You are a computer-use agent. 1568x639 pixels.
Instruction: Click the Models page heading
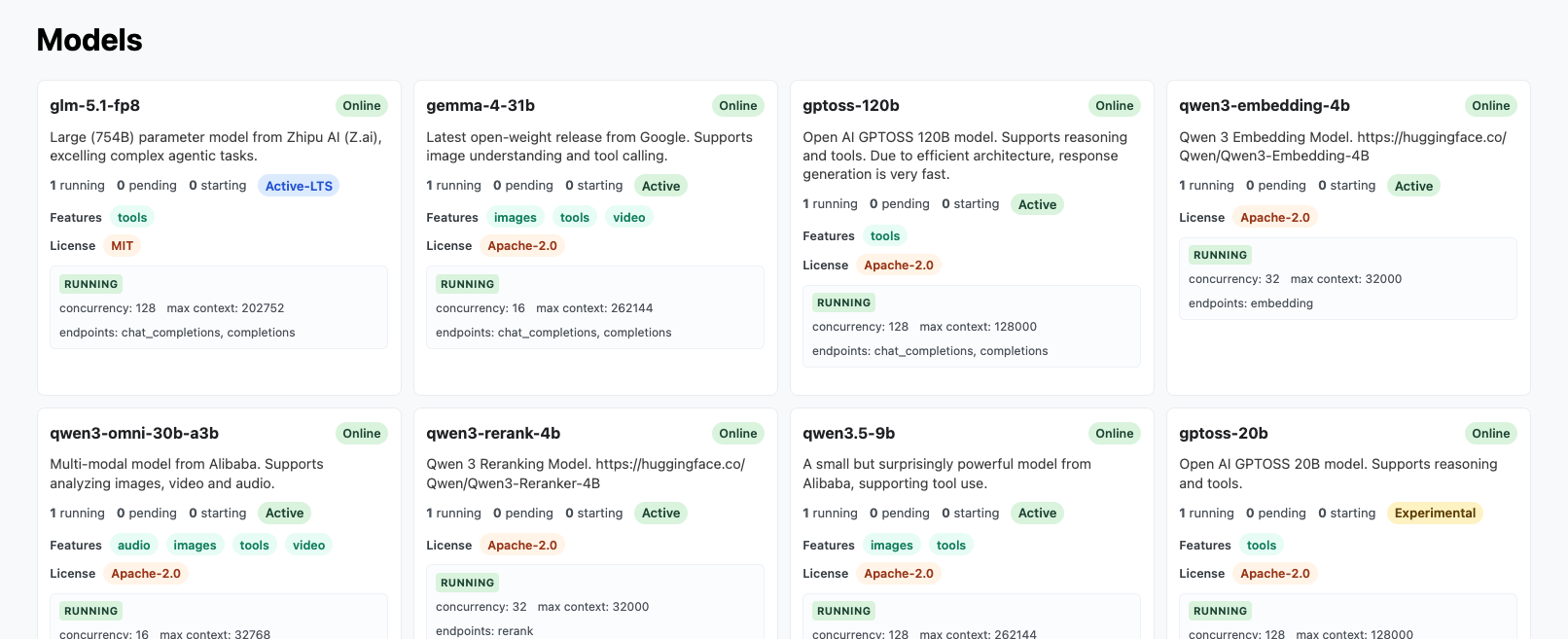point(89,40)
